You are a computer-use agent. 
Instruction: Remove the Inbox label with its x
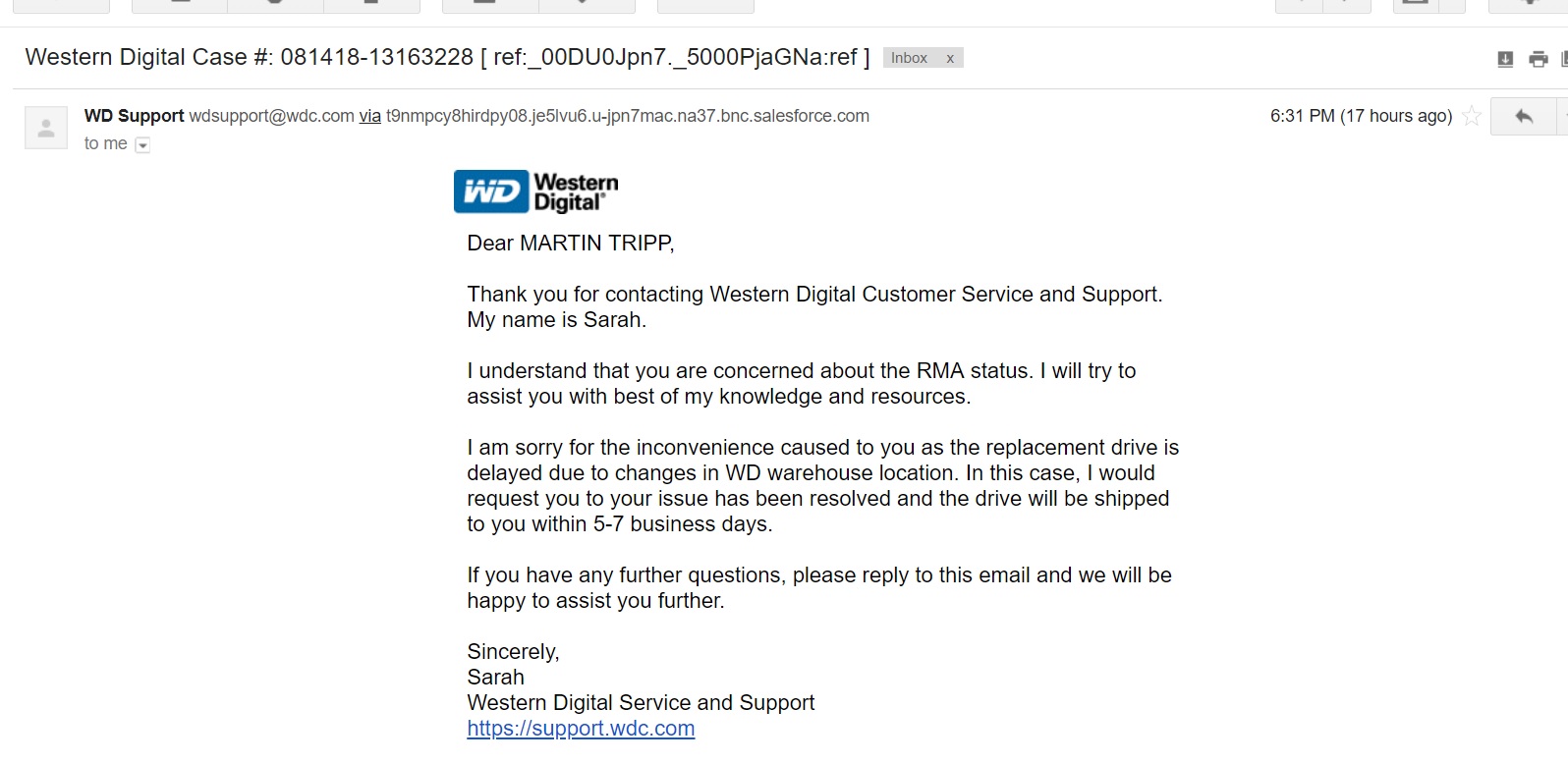pos(950,58)
